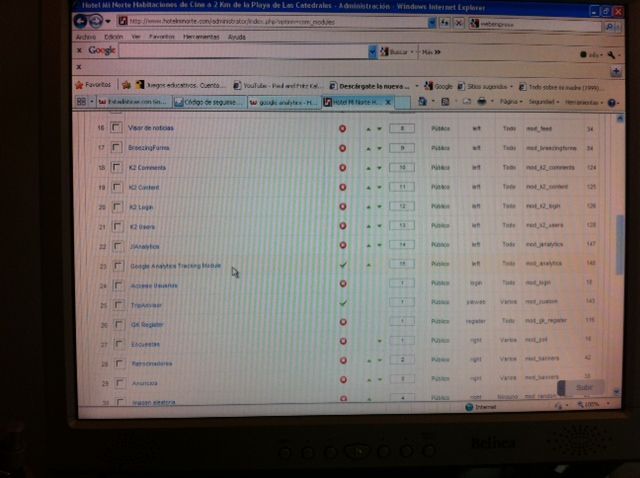The height and width of the screenshot is (478, 640).
Task: Click the Home icon in command bar
Action: (422, 101)
